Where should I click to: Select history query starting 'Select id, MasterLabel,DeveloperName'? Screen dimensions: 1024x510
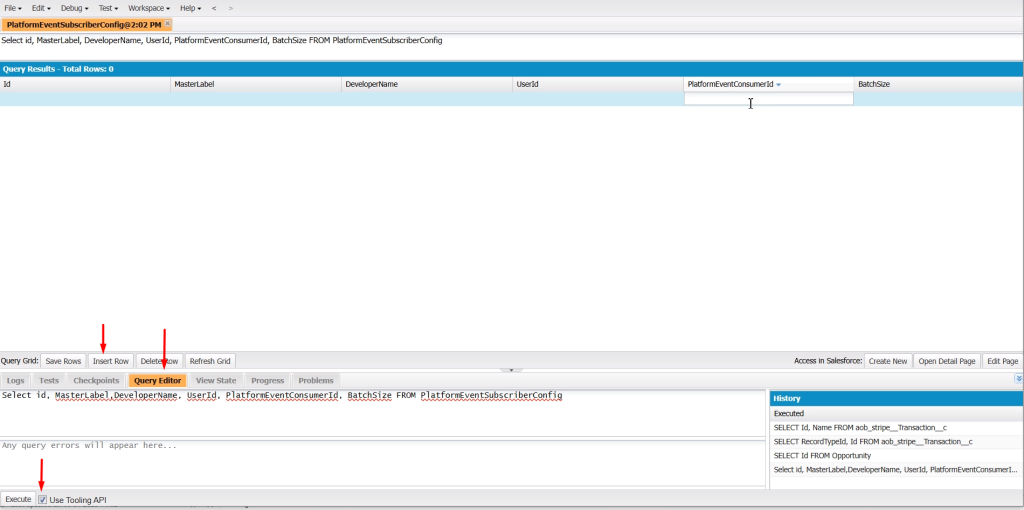tap(896, 470)
